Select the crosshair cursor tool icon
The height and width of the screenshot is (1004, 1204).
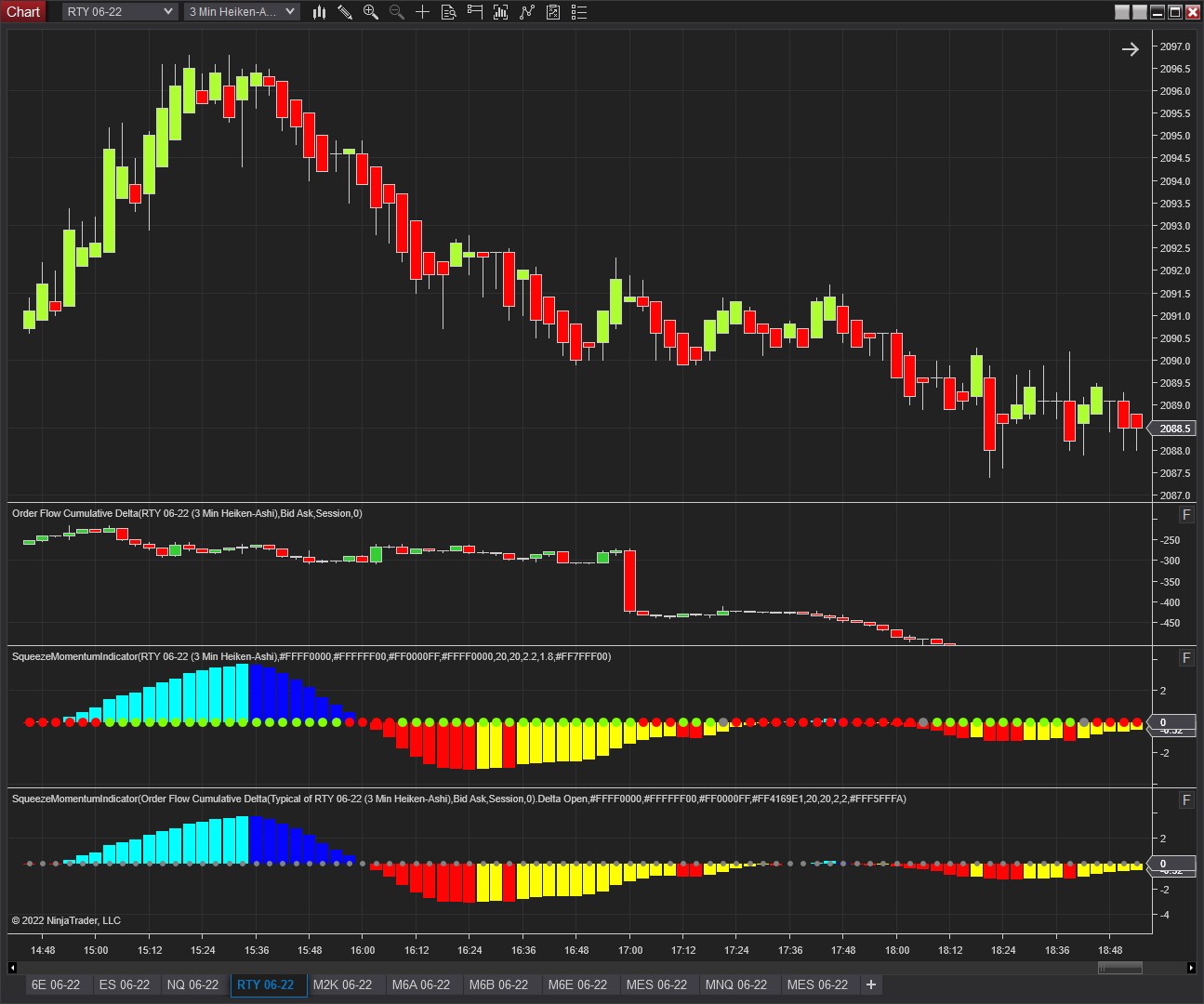coord(422,12)
